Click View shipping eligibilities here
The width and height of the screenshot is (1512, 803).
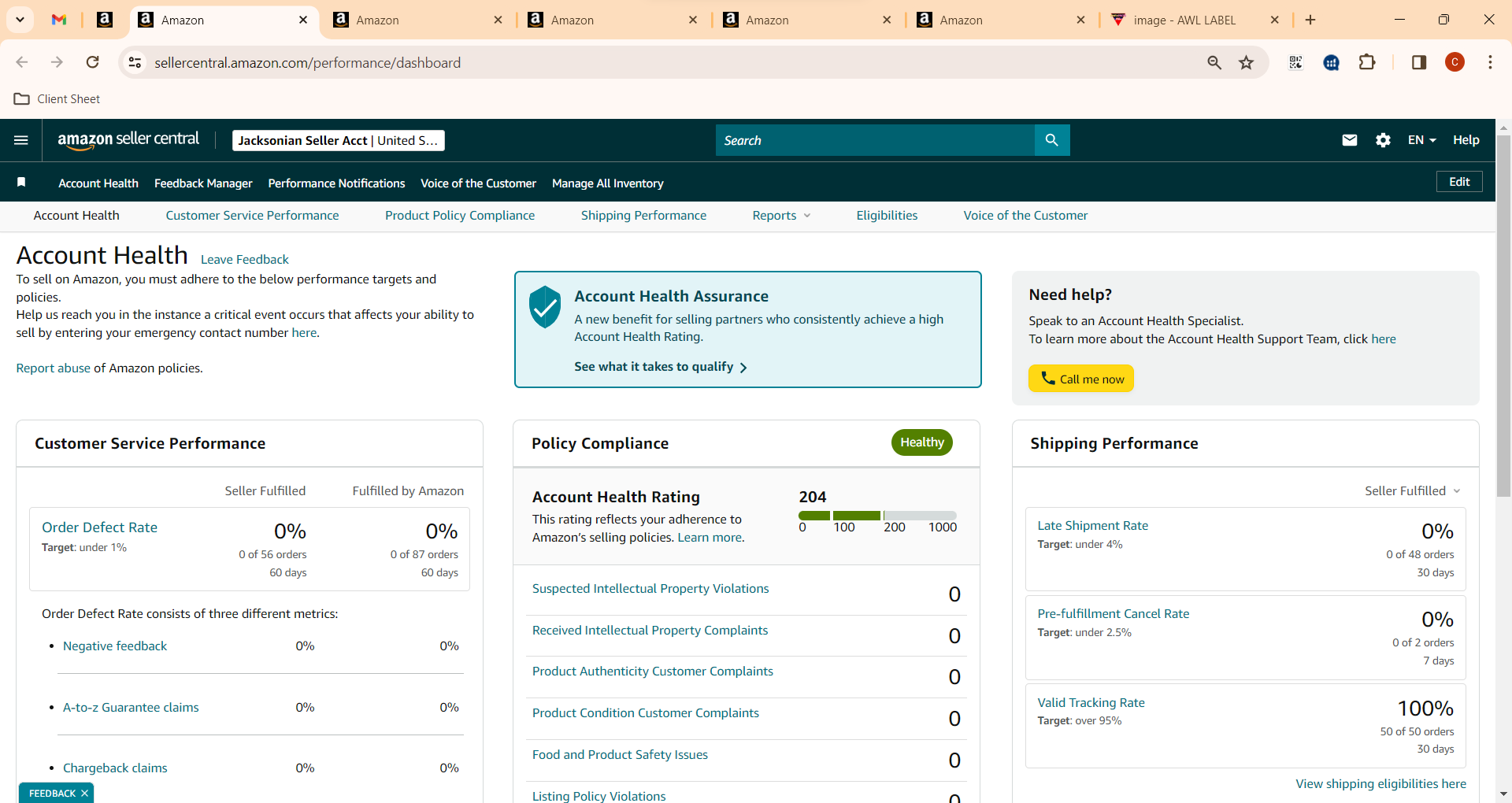(x=1380, y=784)
